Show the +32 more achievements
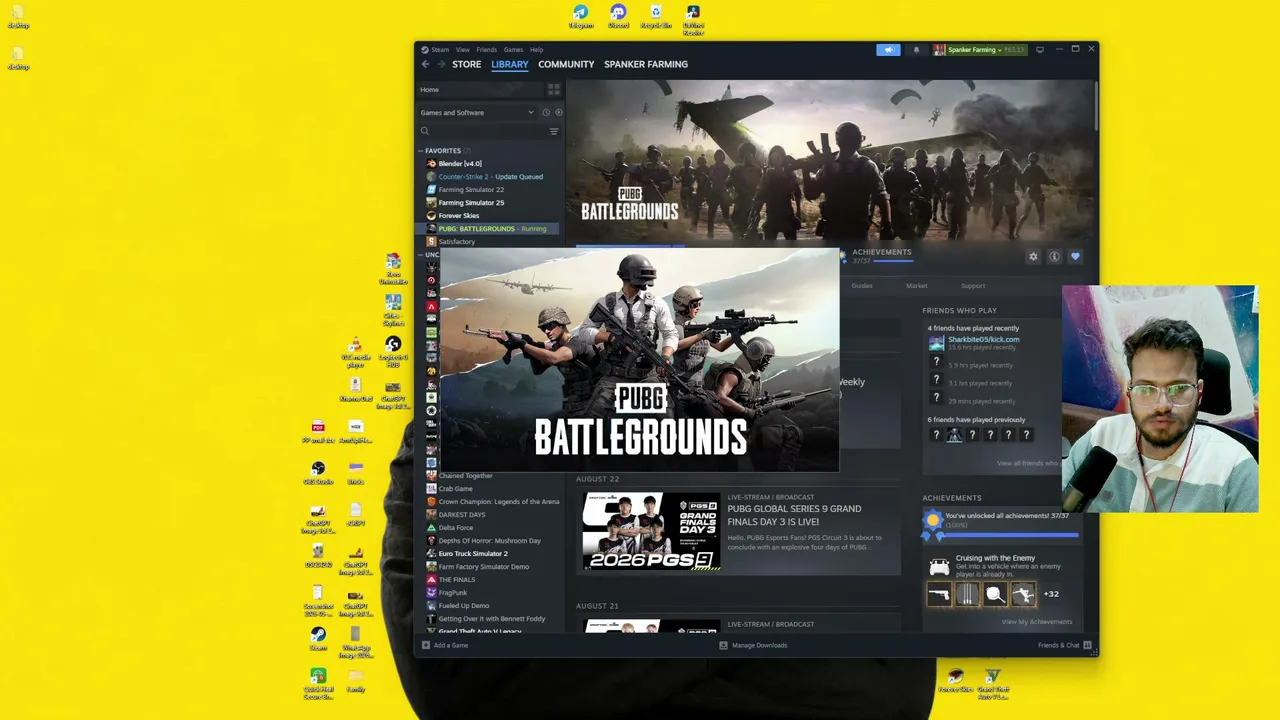Screen dimensions: 1280x720 click(1051, 594)
